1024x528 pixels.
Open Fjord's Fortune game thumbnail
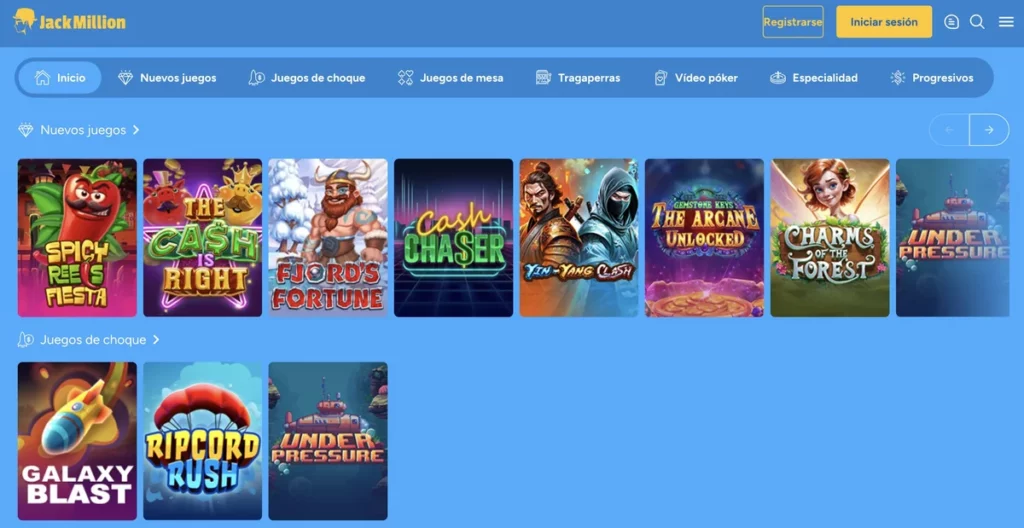click(x=328, y=238)
